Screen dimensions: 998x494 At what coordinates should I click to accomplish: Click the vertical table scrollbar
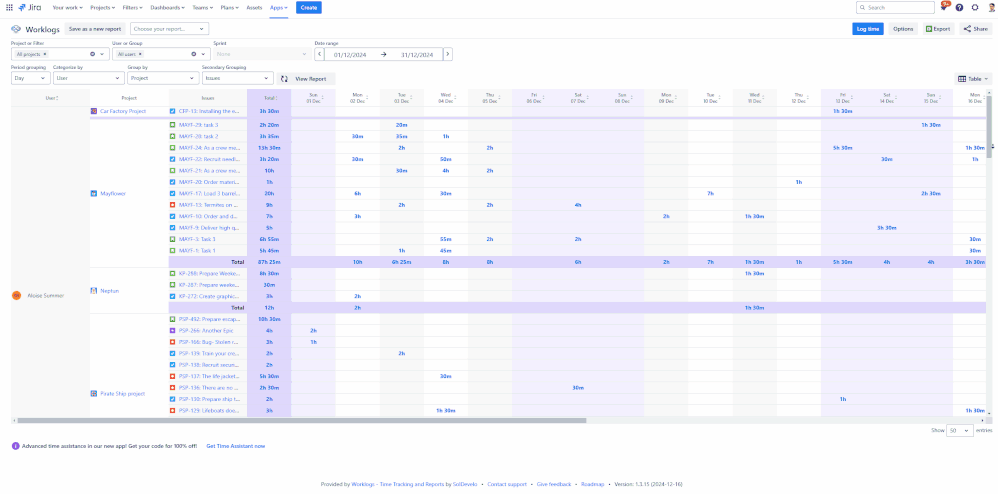point(988,126)
